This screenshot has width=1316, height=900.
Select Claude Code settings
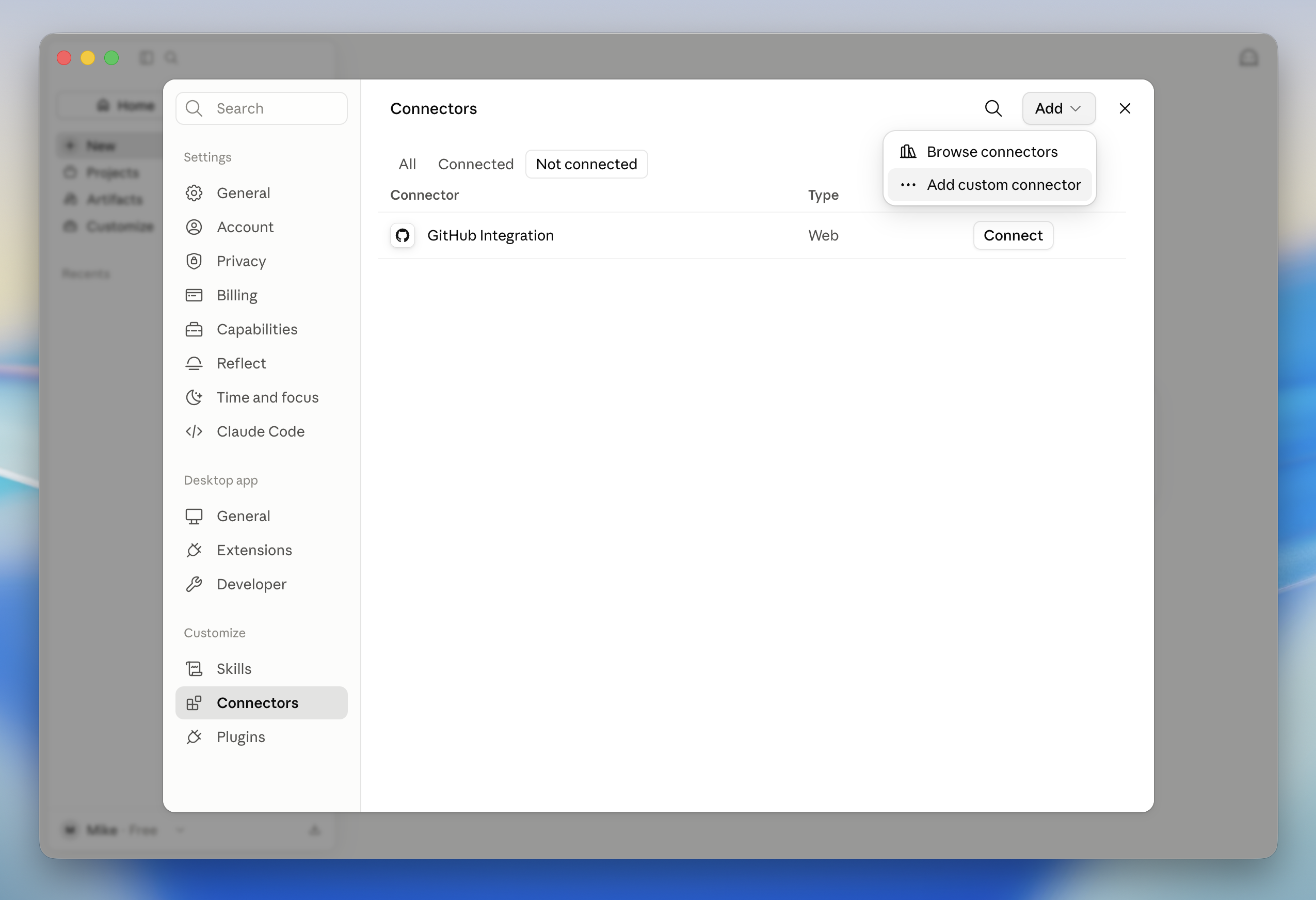[x=261, y=431]
